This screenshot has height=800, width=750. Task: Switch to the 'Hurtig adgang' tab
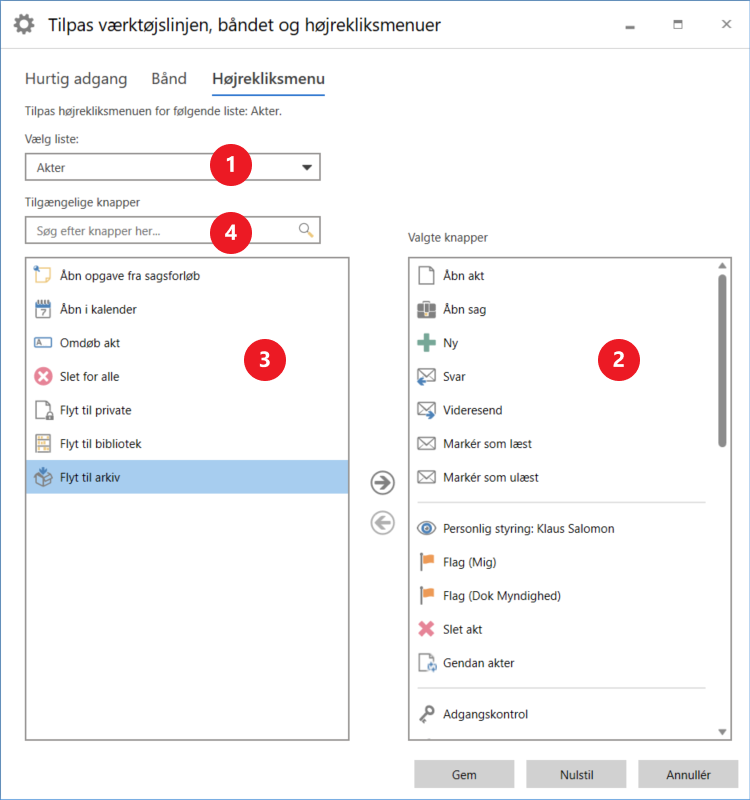pyautogui.click(x=76, y=79)
